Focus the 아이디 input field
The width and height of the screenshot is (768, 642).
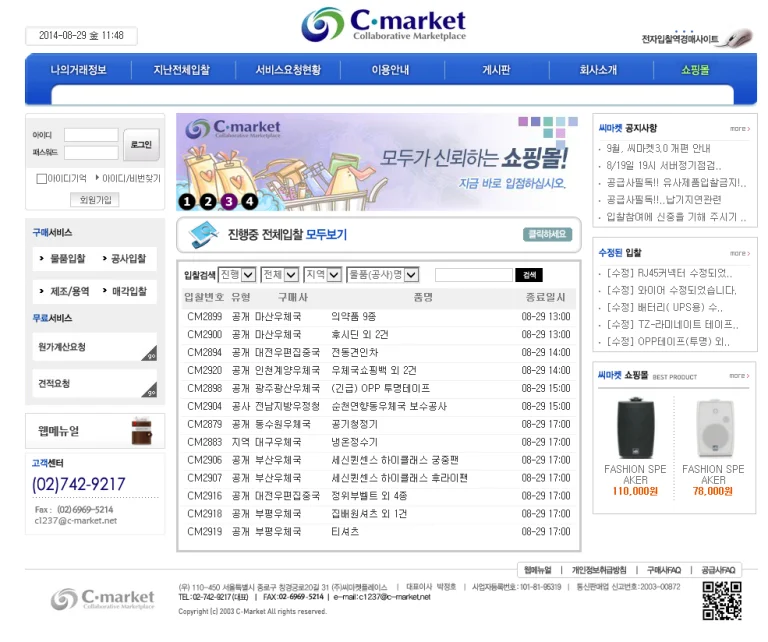tap(91, 135)
